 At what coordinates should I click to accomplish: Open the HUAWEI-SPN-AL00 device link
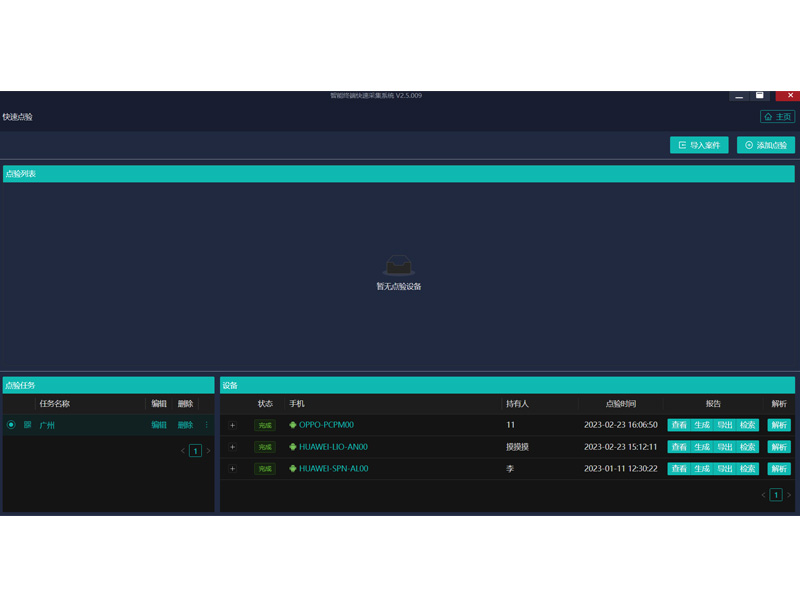[x=333, y=469]
